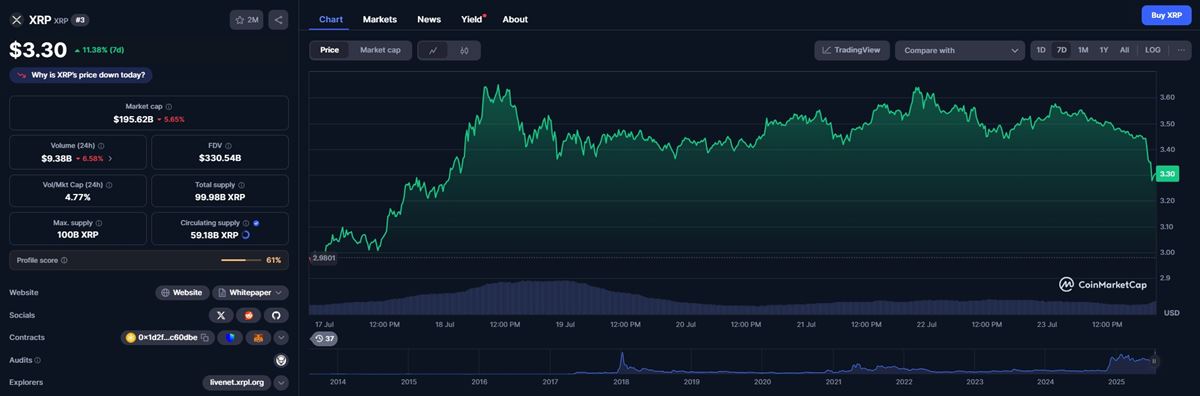Click the Circulating supply info icon
This screenshot has height=396, width=1200.
coord(246,223)
